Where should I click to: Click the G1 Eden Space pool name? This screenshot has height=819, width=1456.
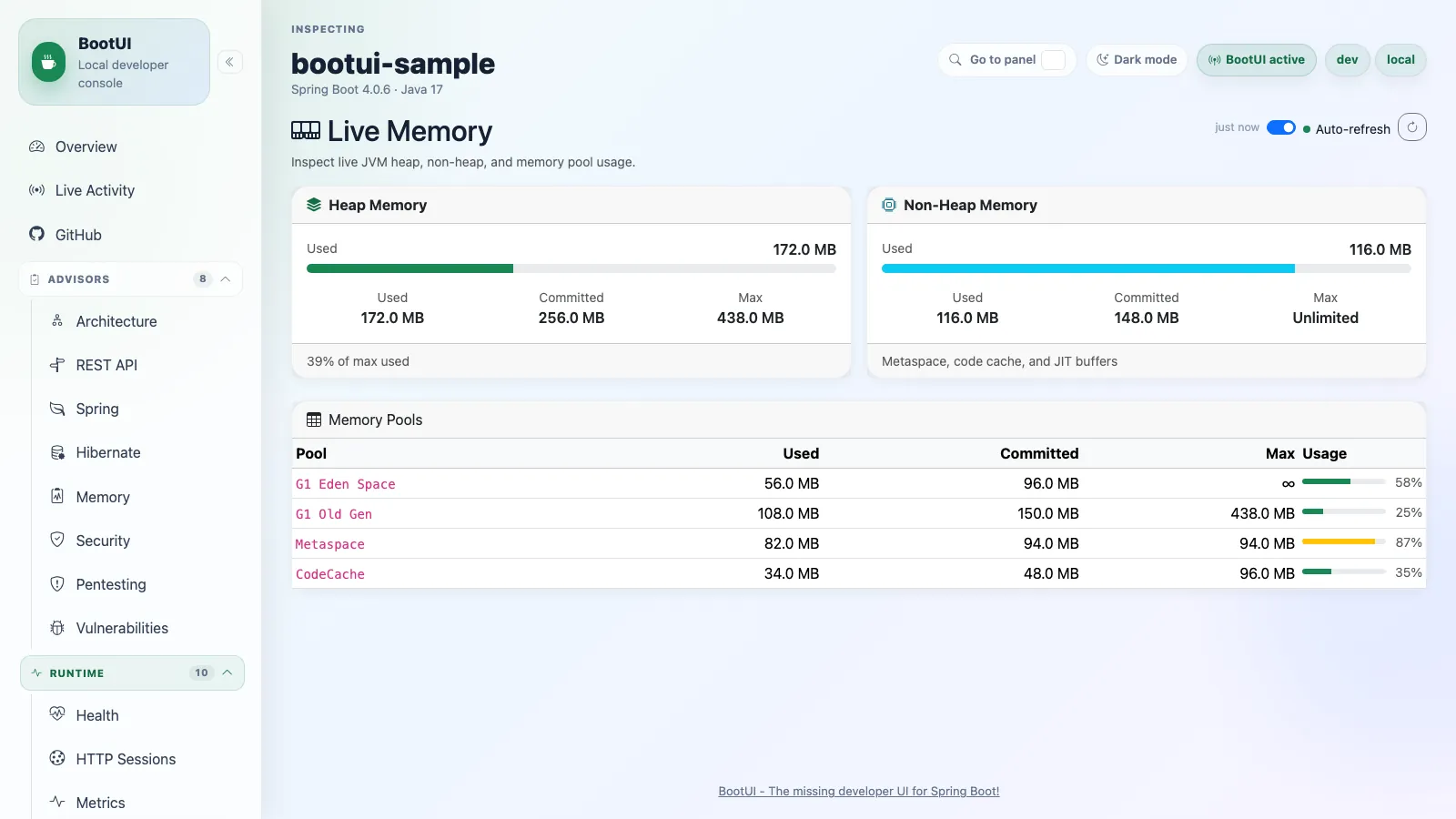click(346, 484)
